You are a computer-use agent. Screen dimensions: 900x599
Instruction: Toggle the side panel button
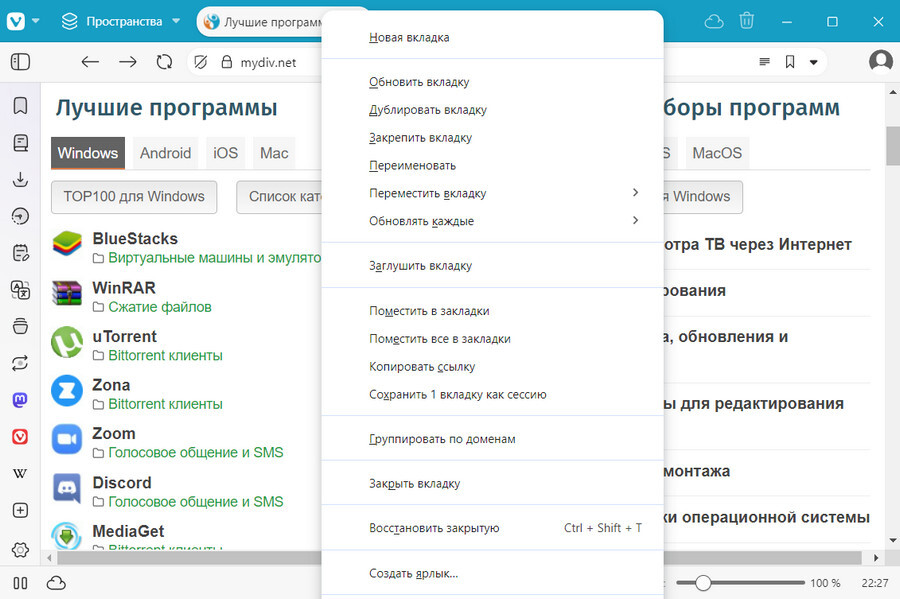pos(20,62)
